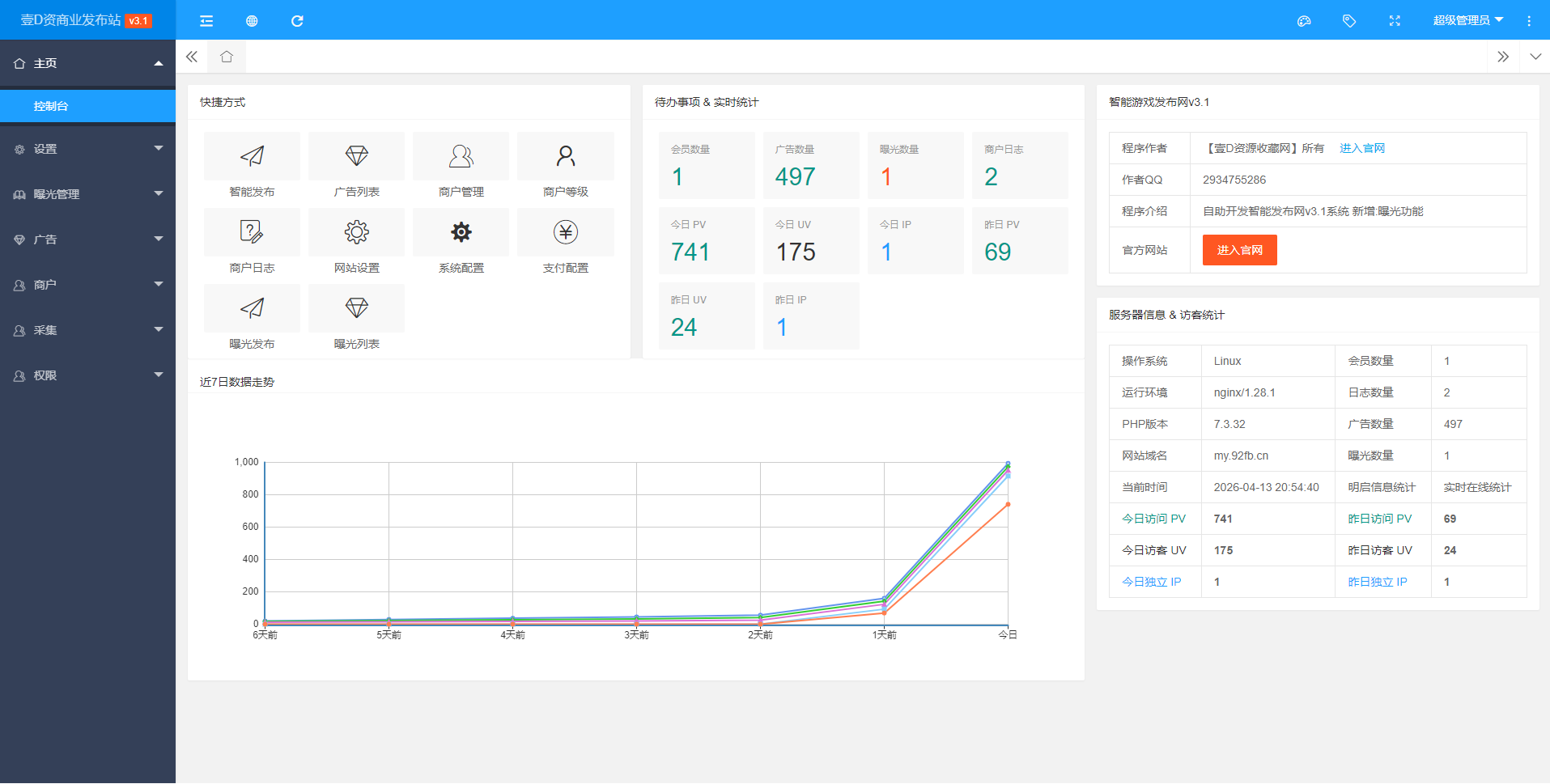Open the vertical three-dot more menu
The image size is (1550, 784).
[1529, 21]
